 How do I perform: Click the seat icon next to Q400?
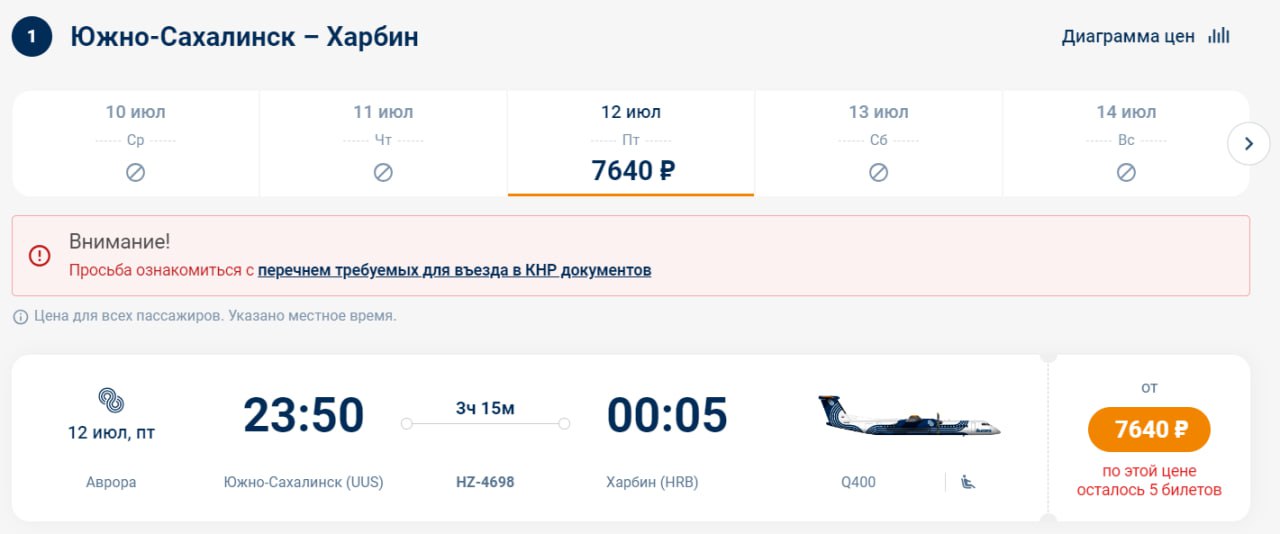(x=967, y=482)
